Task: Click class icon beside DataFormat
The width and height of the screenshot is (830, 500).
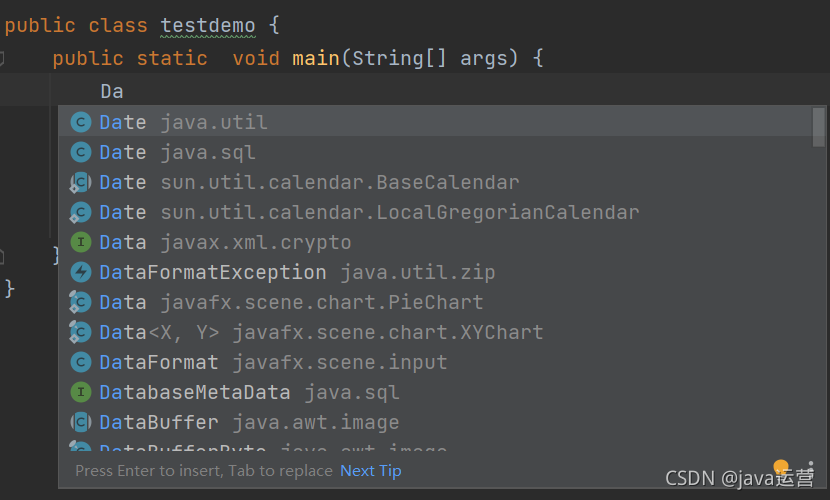Action: [x=81, y=362]
